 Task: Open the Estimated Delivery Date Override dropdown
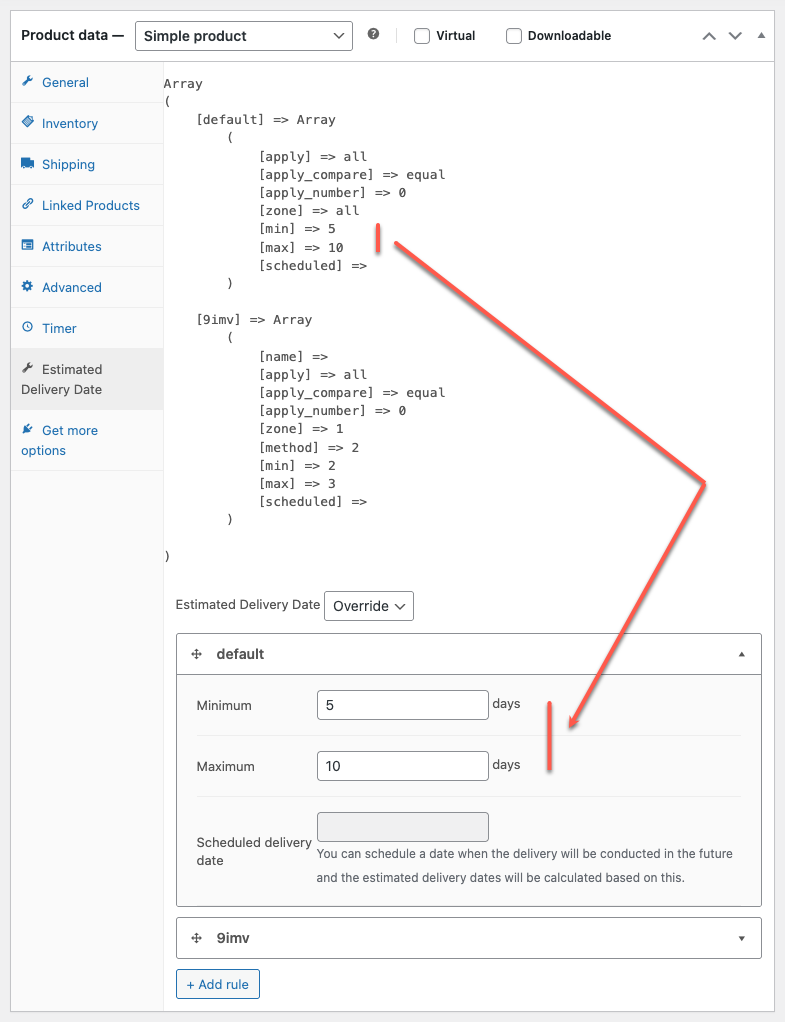click(368, 606)
